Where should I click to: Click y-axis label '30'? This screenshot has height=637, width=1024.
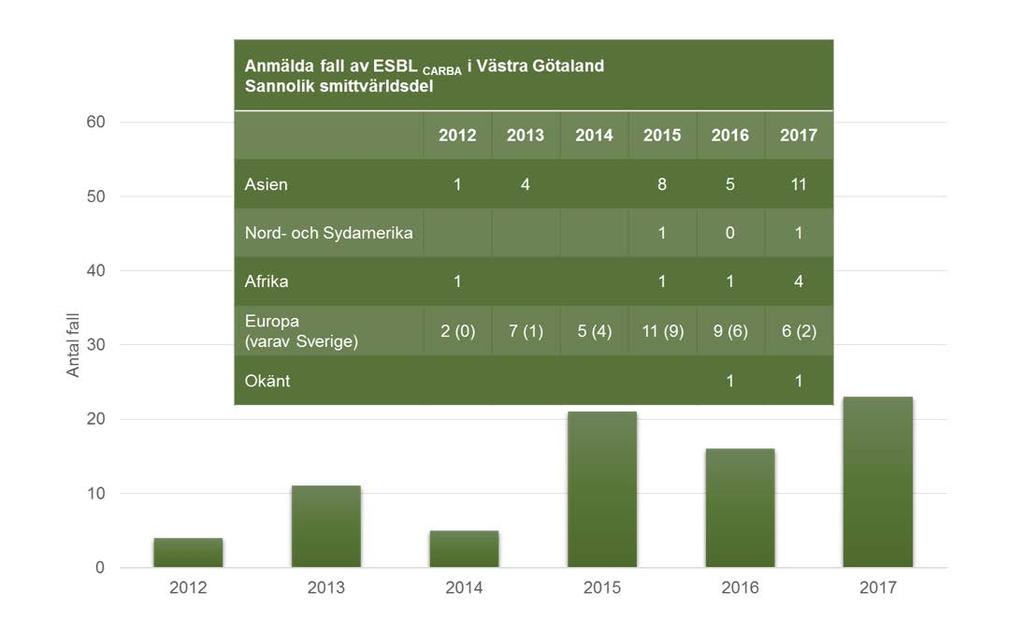[95, 345]
